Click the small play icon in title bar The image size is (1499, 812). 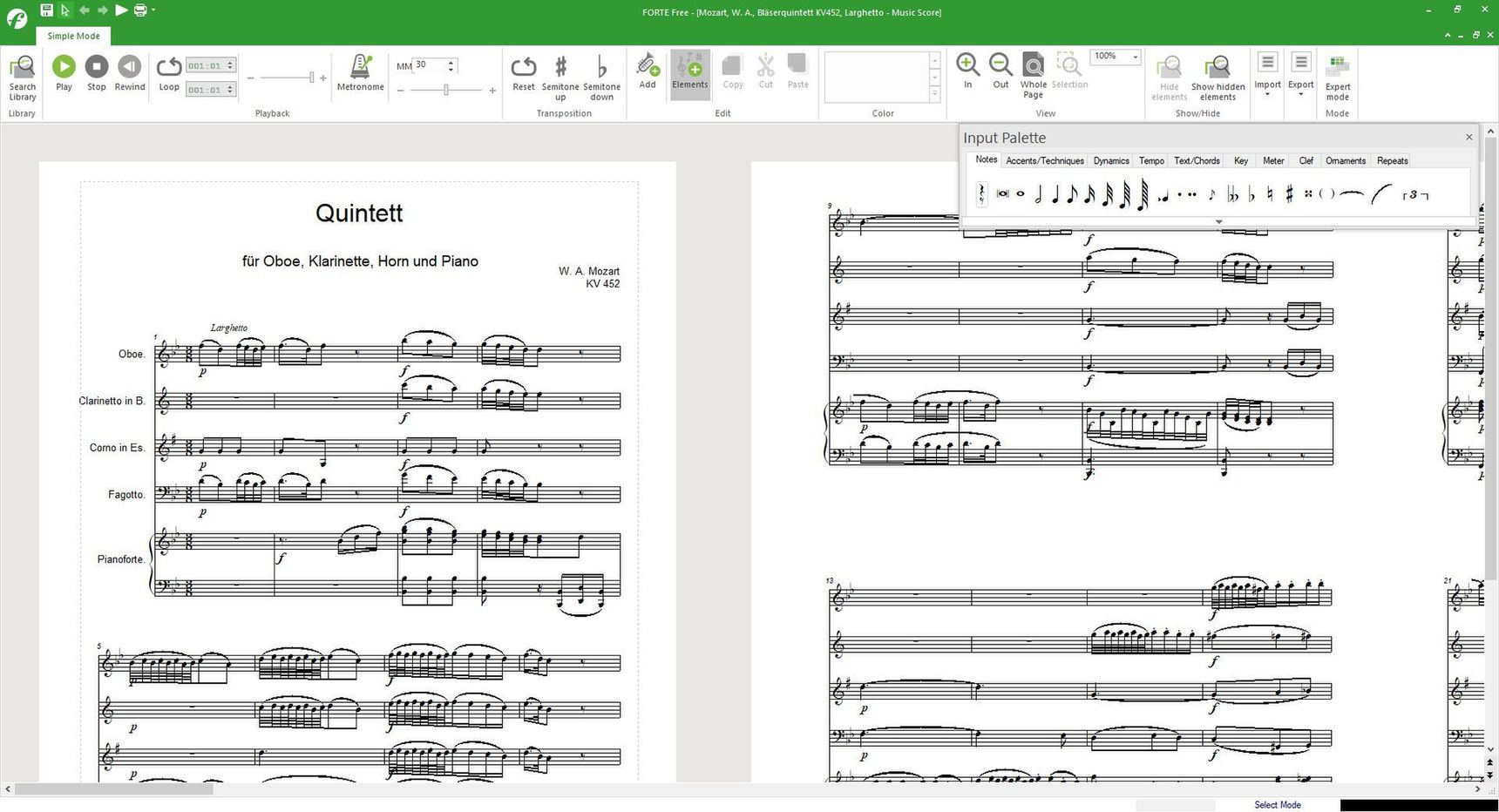coord(121,10)
